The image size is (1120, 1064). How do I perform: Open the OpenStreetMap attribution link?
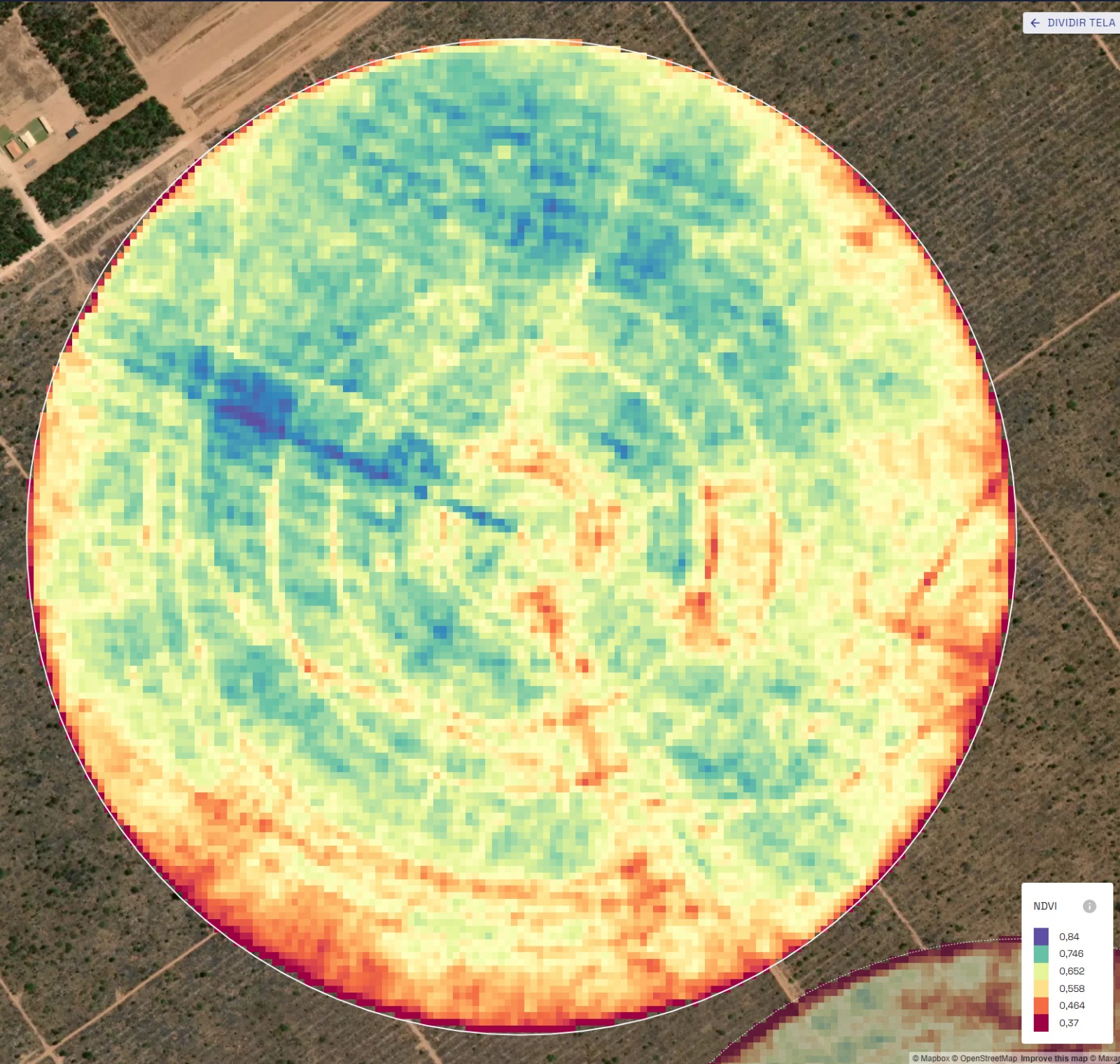coord(984,1058)
